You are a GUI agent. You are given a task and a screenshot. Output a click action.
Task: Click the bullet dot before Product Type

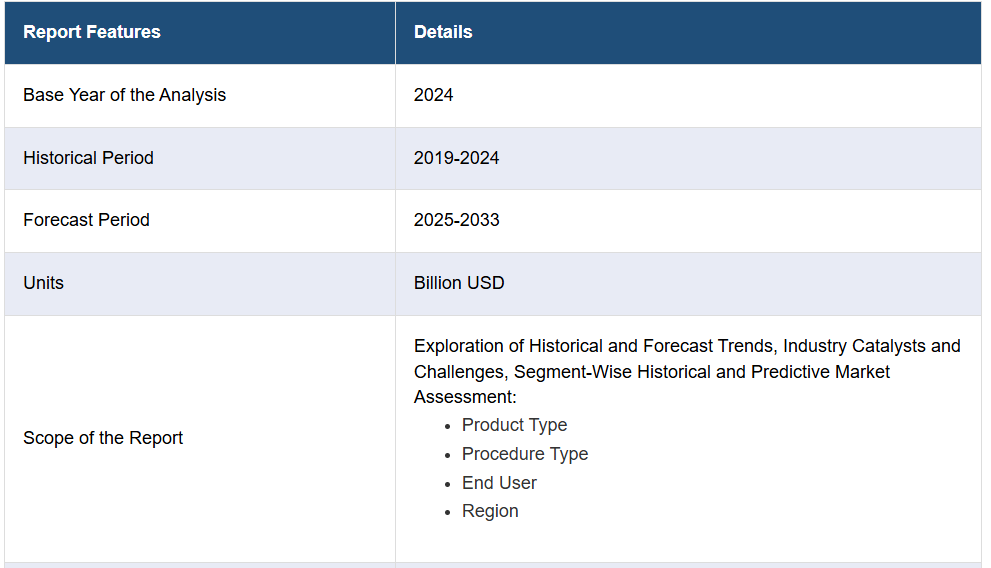tap(447, 426)
